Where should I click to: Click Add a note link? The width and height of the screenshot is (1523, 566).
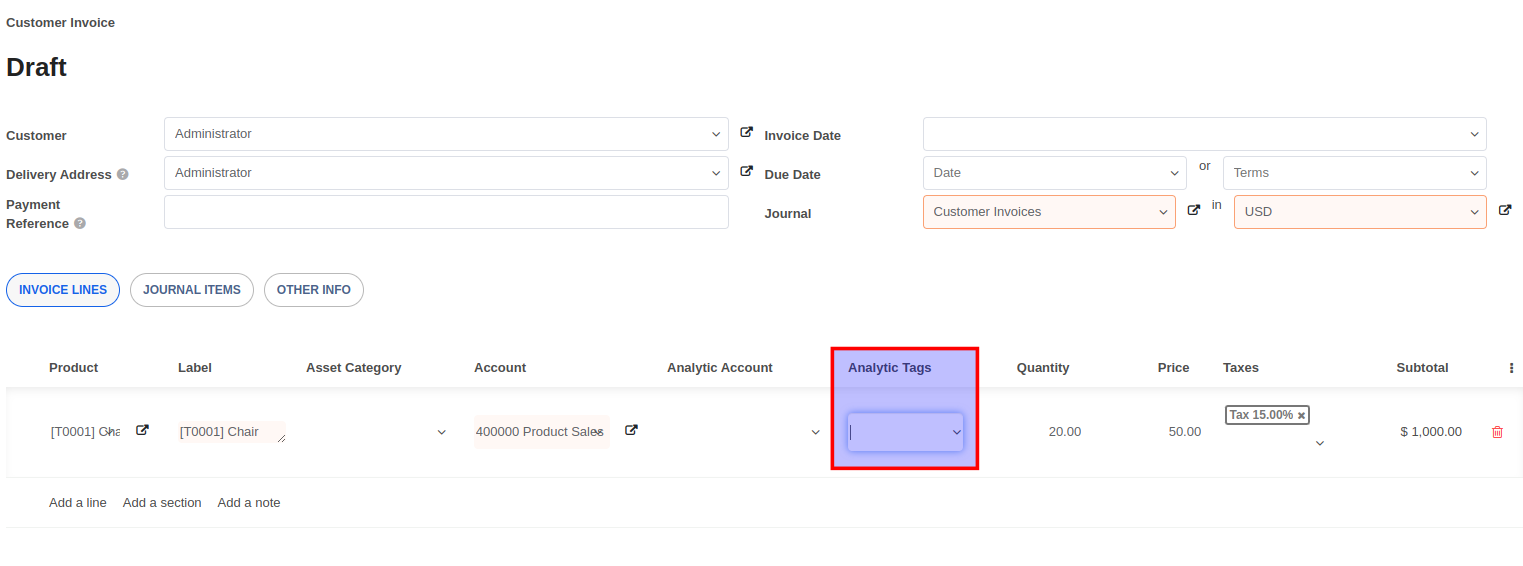pos(249,503)
